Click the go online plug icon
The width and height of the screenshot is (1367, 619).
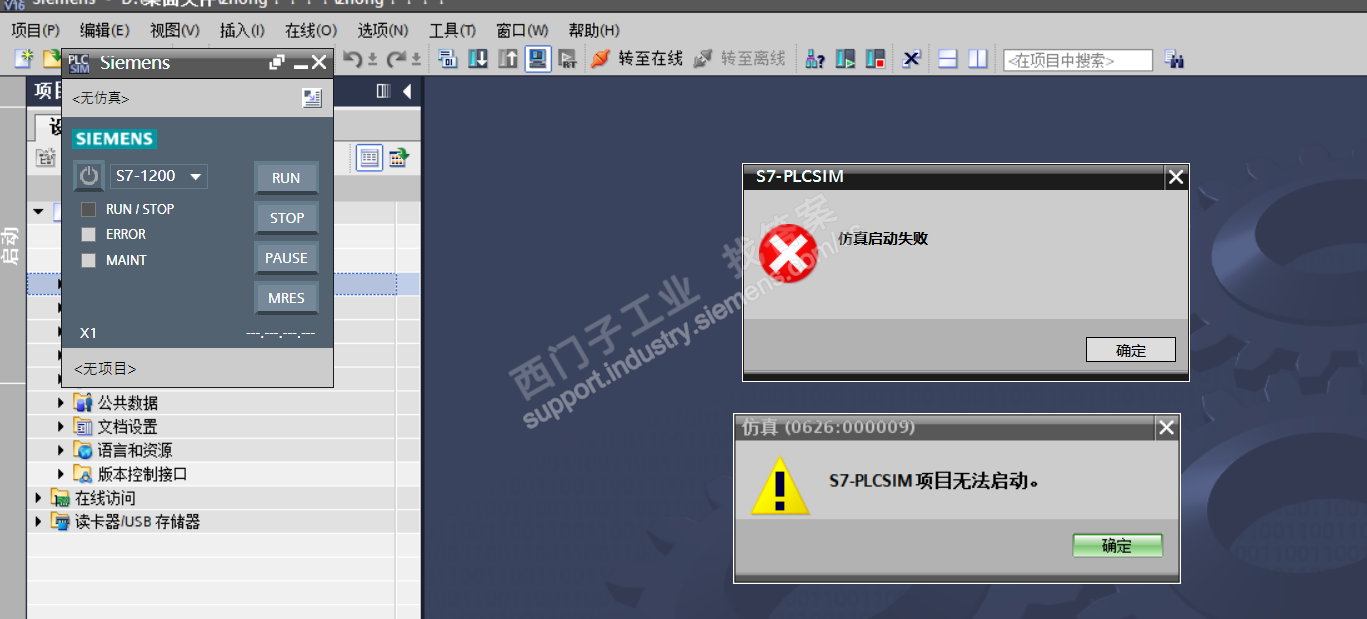click(600, 59)
